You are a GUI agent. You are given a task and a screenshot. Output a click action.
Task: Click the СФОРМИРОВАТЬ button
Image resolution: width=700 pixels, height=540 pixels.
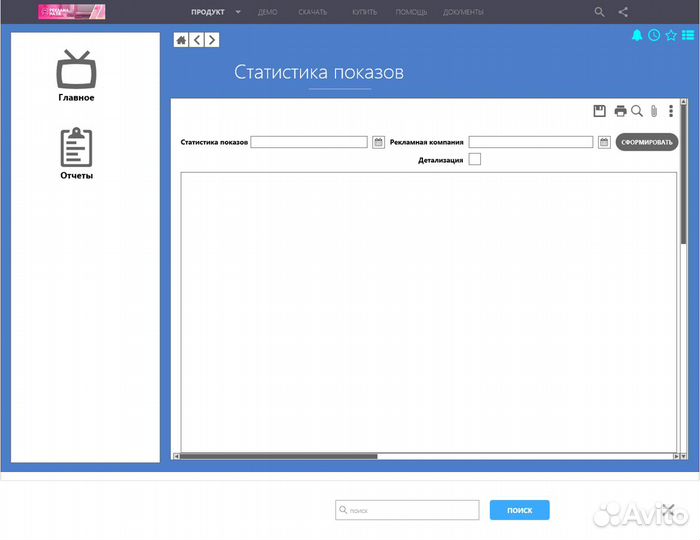click(647, 142)
